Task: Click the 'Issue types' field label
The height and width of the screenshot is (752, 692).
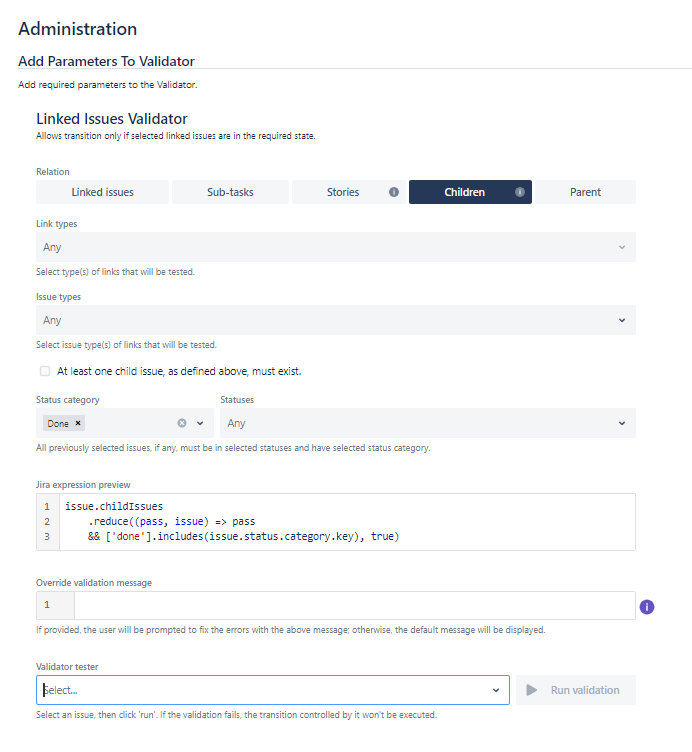Action: point(59,296)
